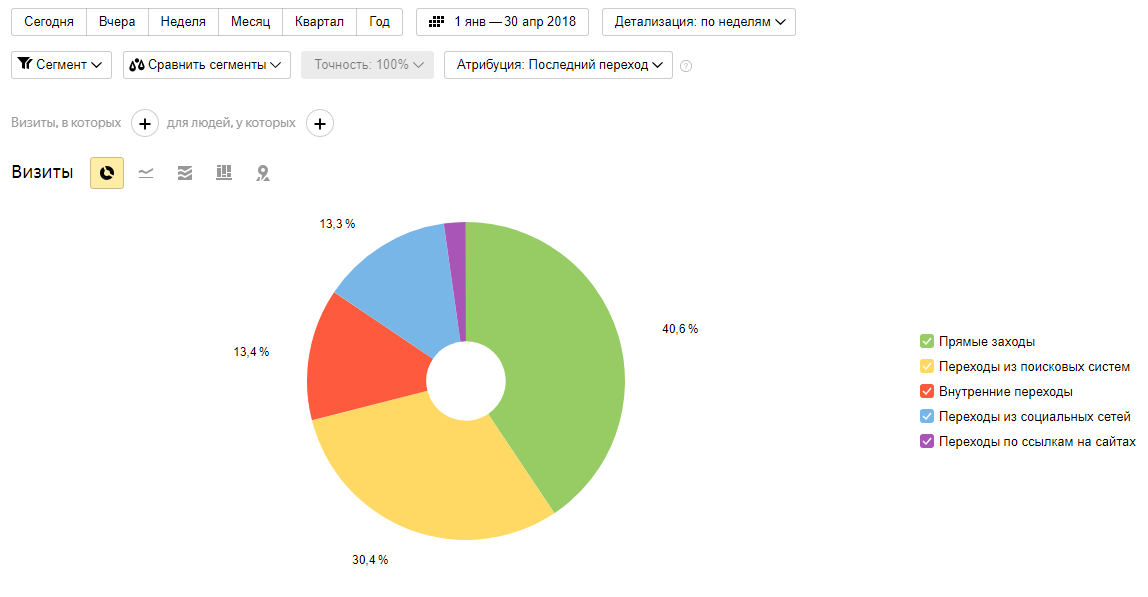
Task: Uncheck Переходы из поисковых систем checkbox
Action: [x=927, y=366]
